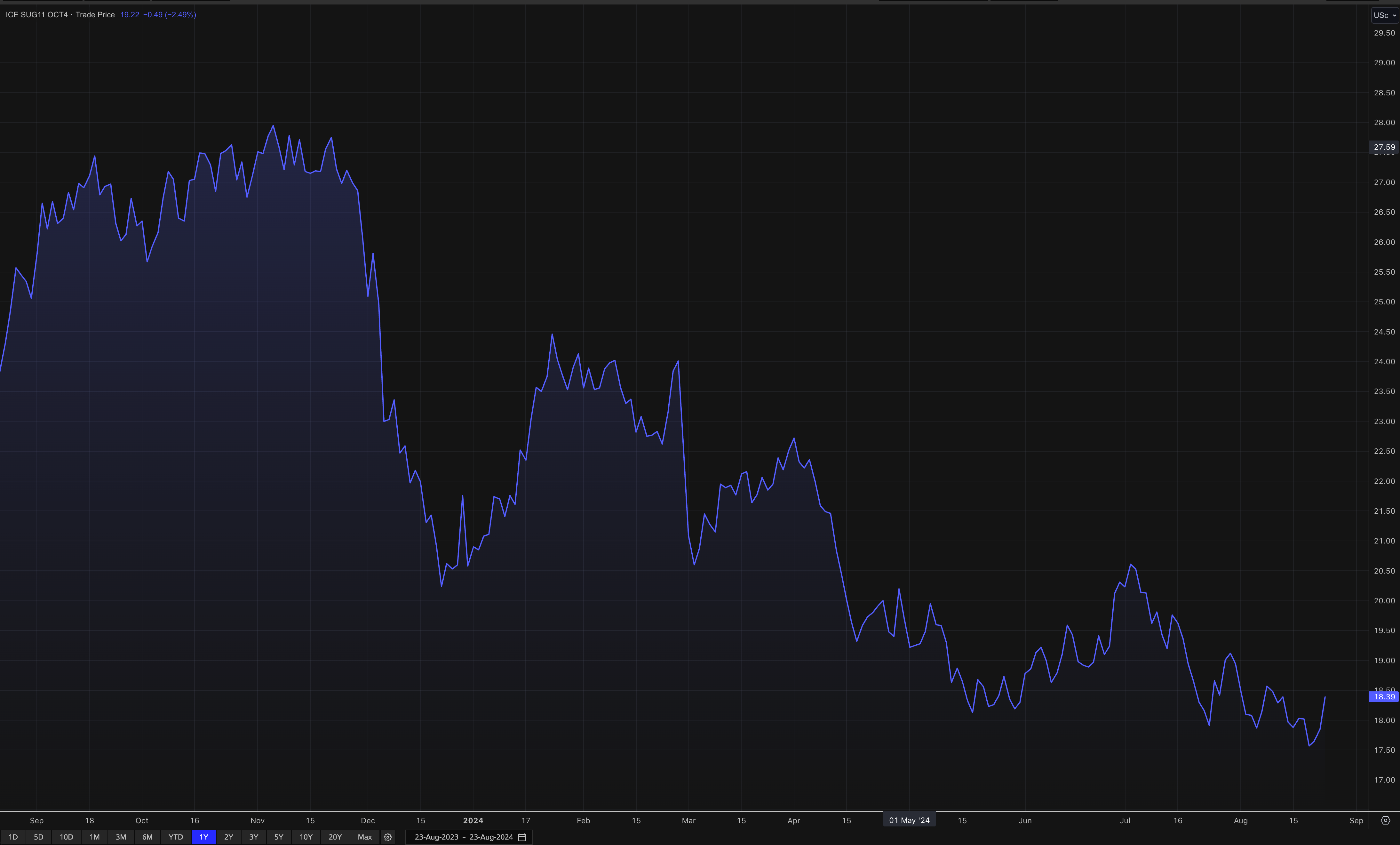Select the 1M time range
1400x845 pixels.
pyautogui.click(x=94, y=837)
